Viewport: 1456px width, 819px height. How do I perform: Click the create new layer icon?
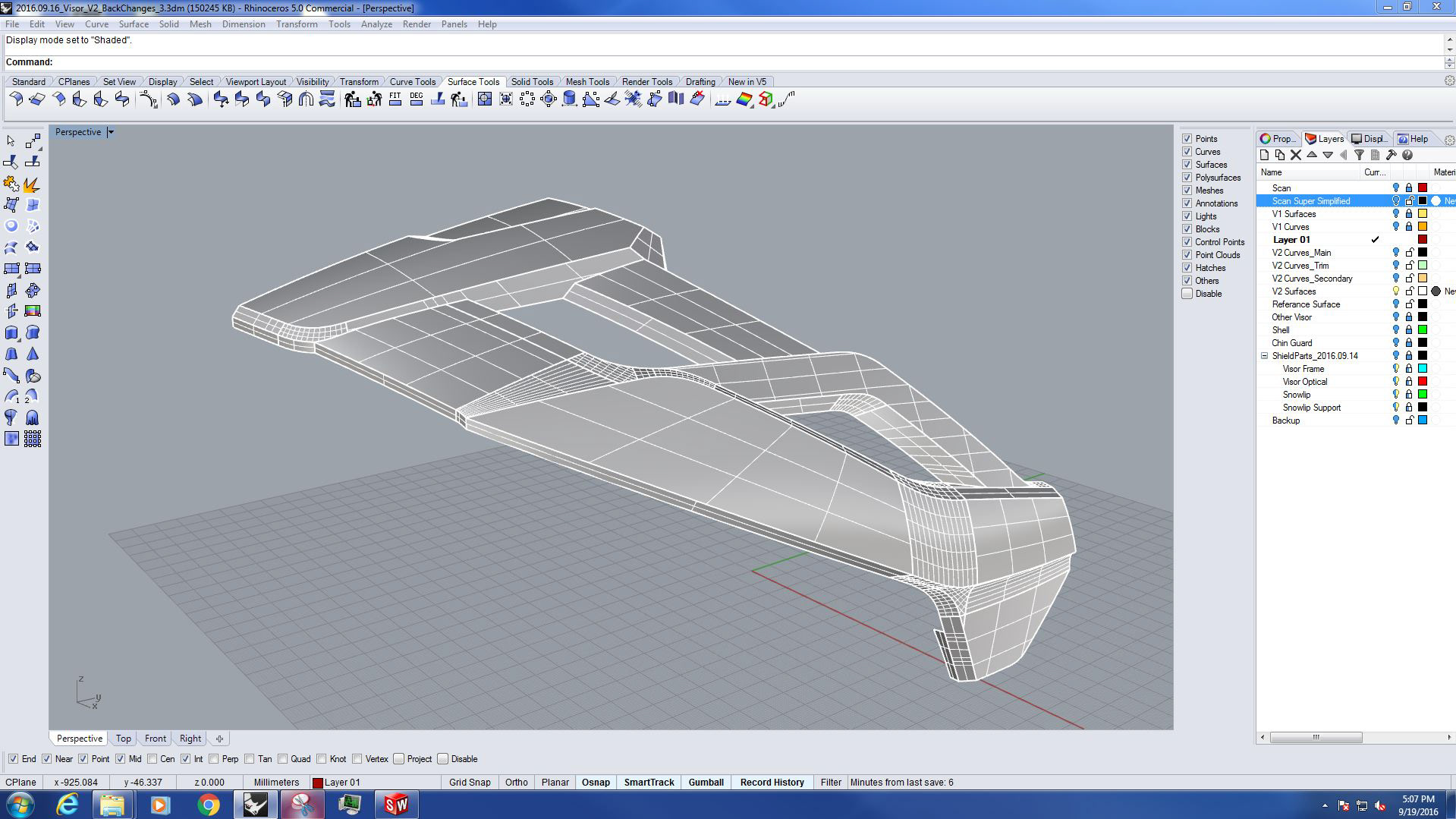click(1264, 155)
